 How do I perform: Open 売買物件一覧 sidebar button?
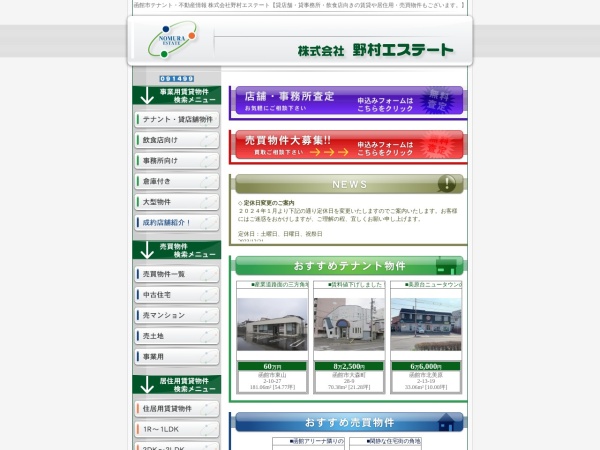177,274
